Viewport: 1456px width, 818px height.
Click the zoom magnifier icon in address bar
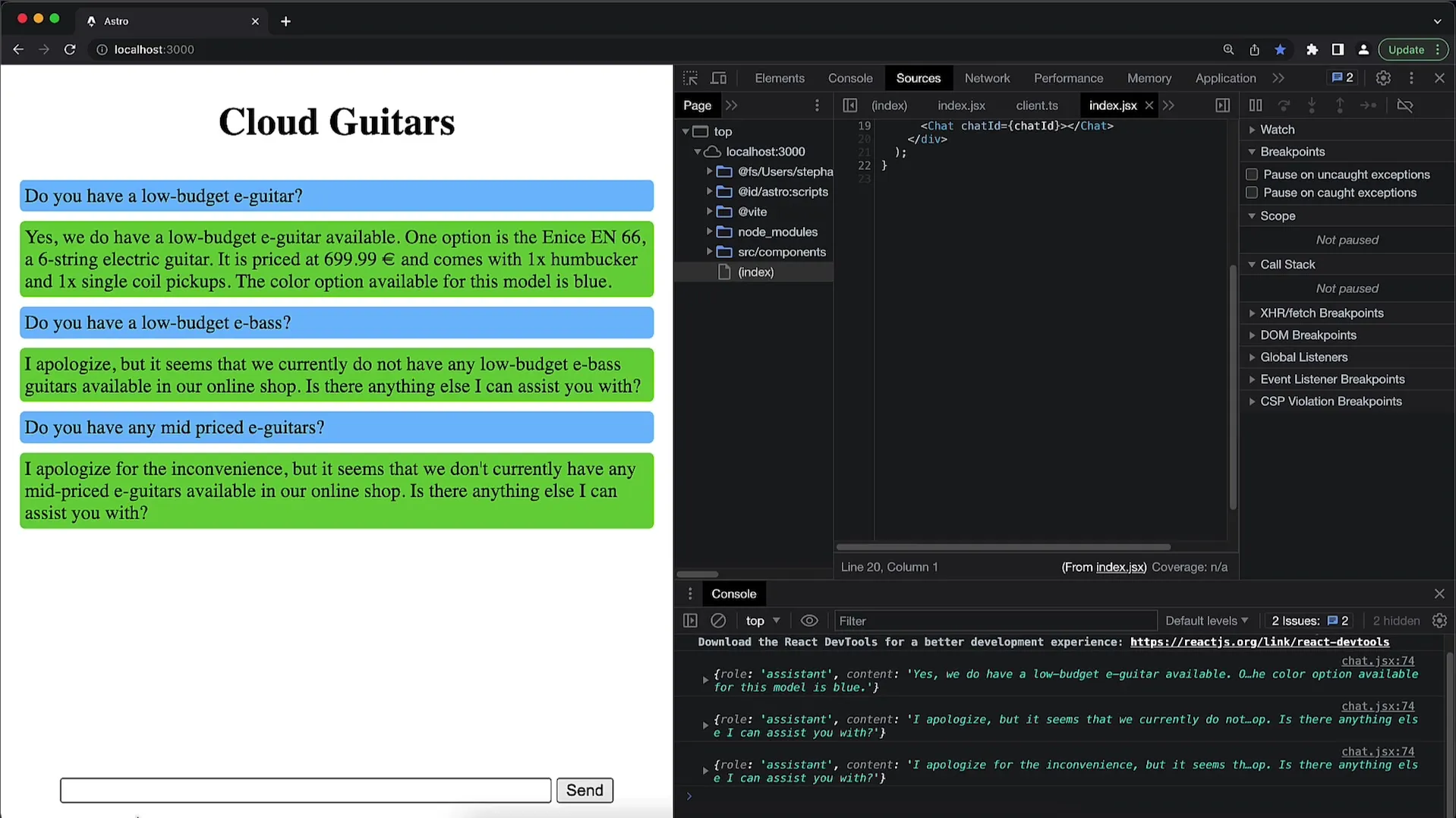pos(1228,49)
